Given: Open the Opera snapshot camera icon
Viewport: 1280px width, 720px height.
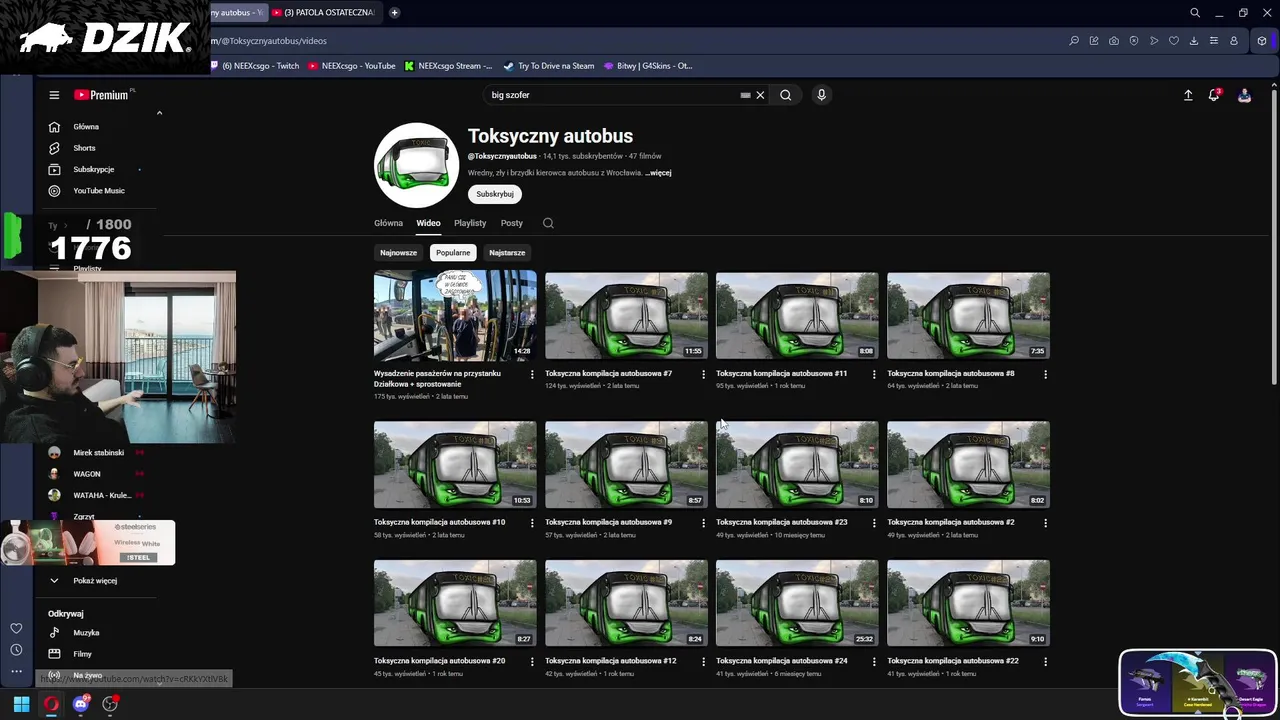Looking at the screenshot, I should pos(1114,41).
